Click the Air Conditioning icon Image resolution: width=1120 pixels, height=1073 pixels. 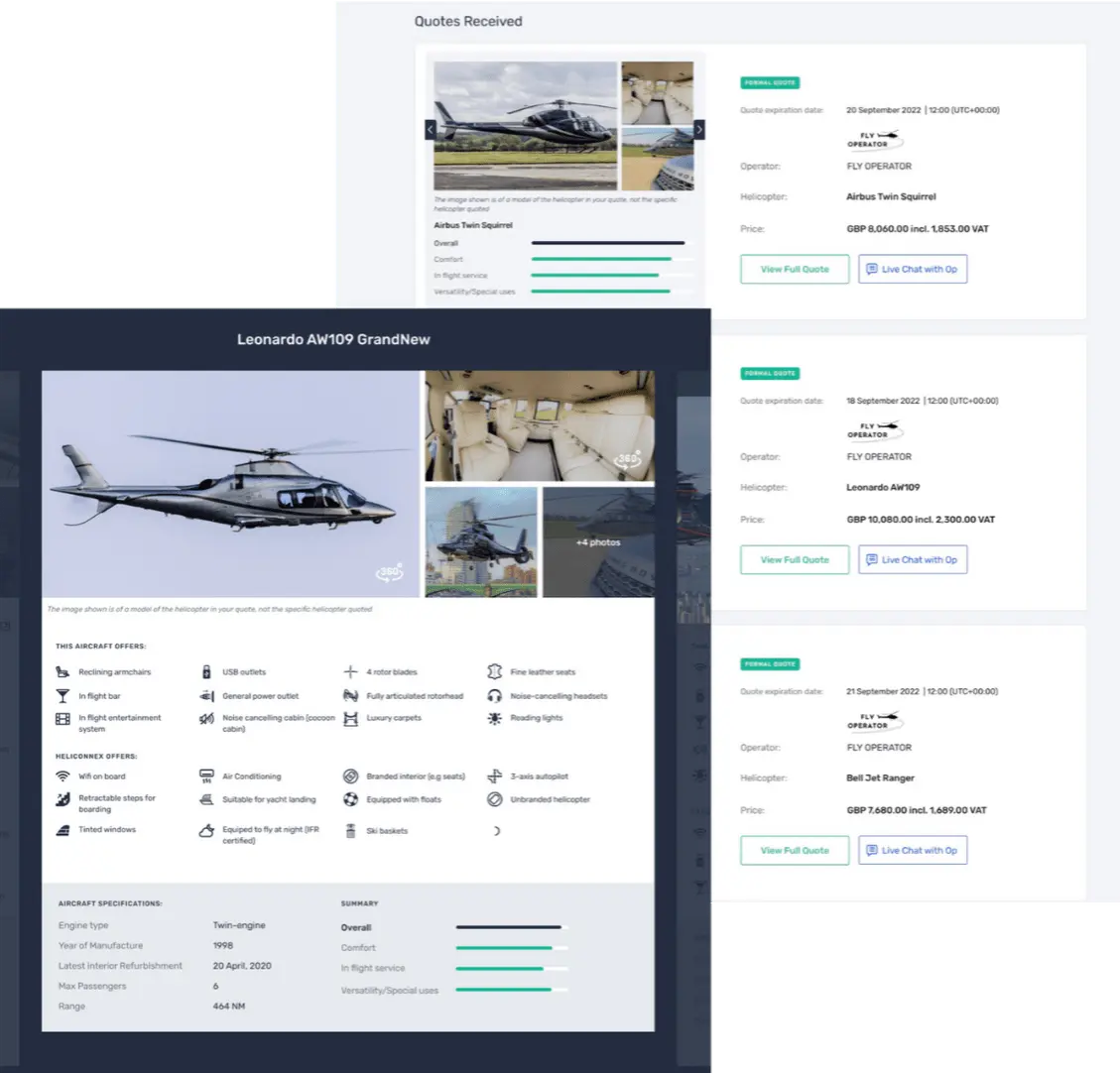pos(206,776)
